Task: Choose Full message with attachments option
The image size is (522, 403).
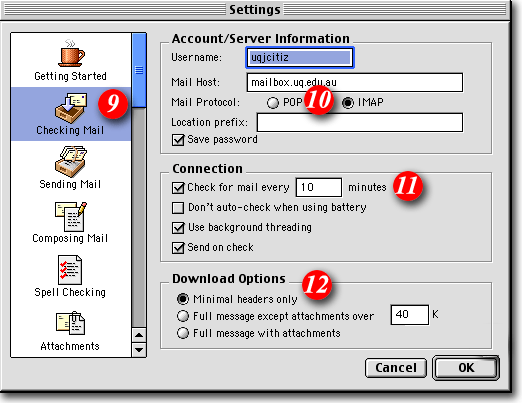Action: coord(183,333)
